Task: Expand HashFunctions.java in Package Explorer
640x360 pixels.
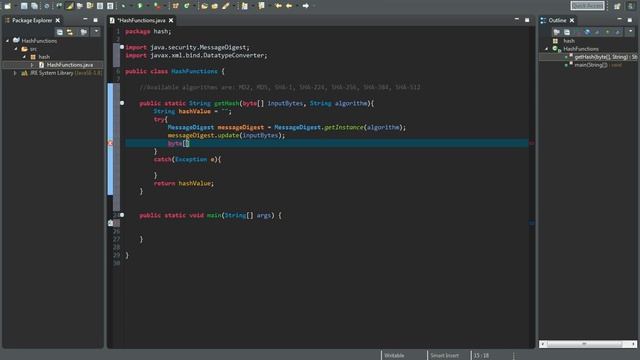Action: click(x=32, y=65)
